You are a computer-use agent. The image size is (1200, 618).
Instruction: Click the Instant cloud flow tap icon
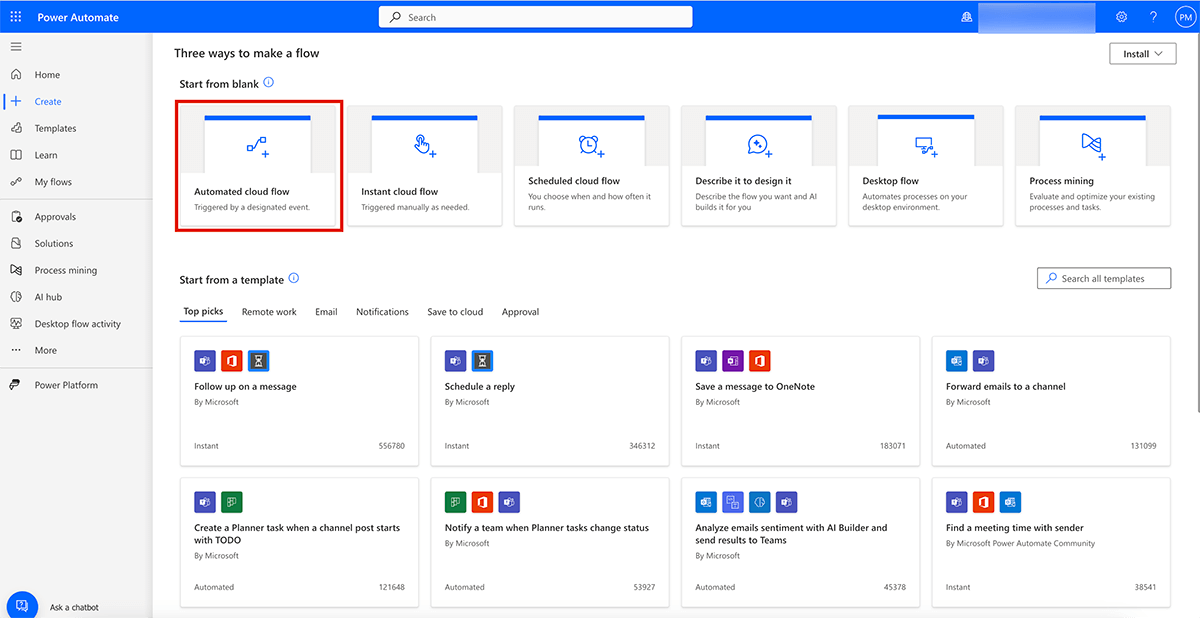point(424,146)
